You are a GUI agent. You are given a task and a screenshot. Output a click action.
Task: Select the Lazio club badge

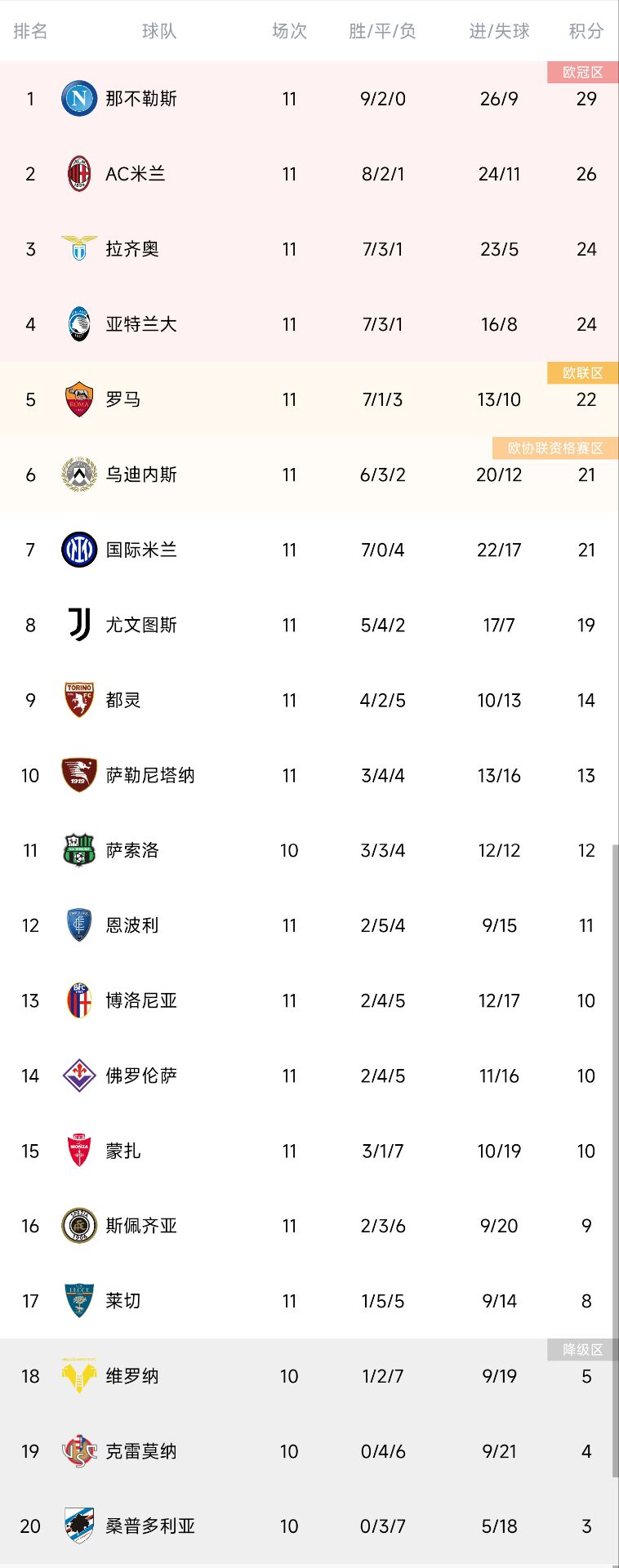pos(79,249)
